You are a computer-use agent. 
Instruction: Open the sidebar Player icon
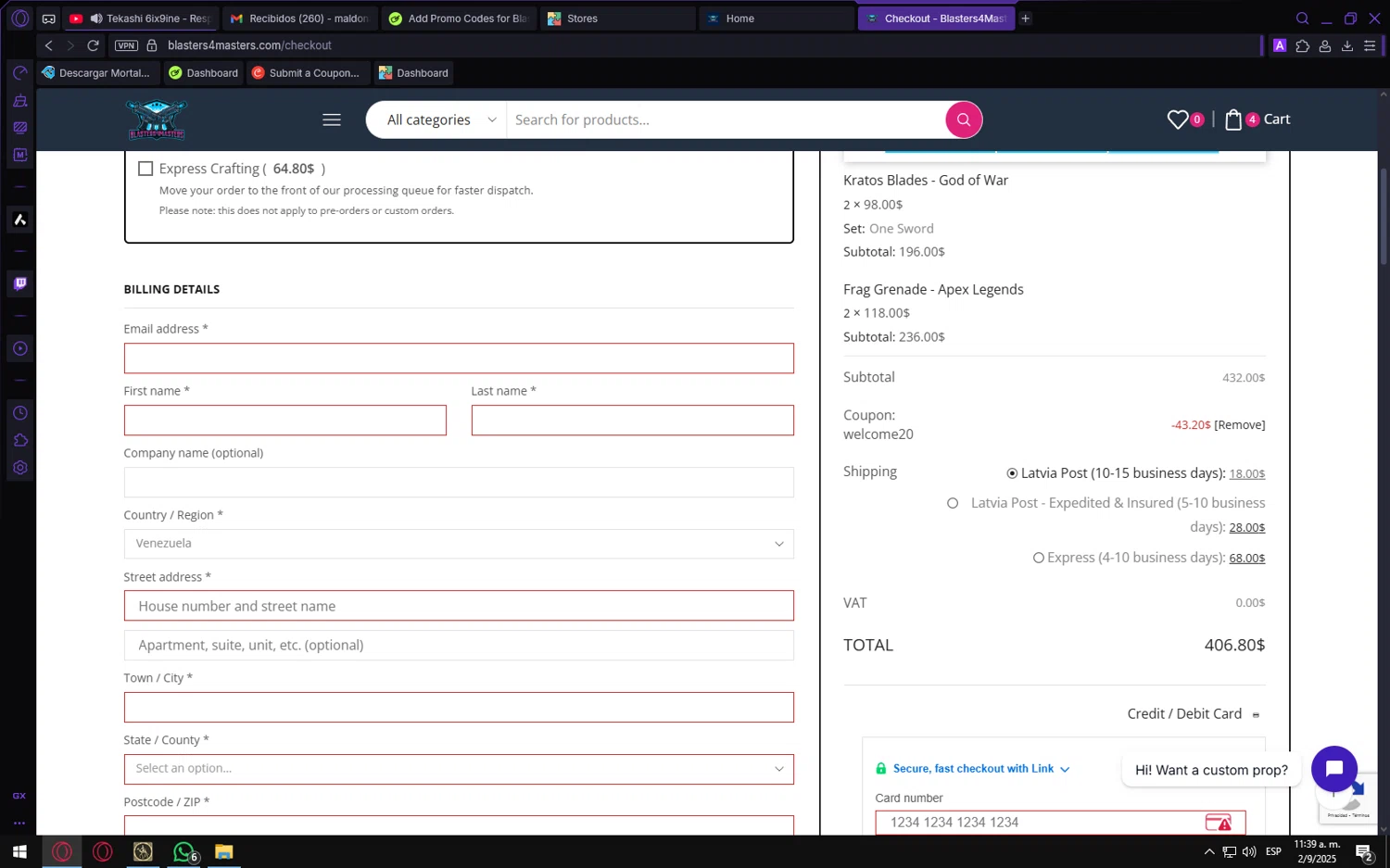pyautogui.click(x=19, y=348)
